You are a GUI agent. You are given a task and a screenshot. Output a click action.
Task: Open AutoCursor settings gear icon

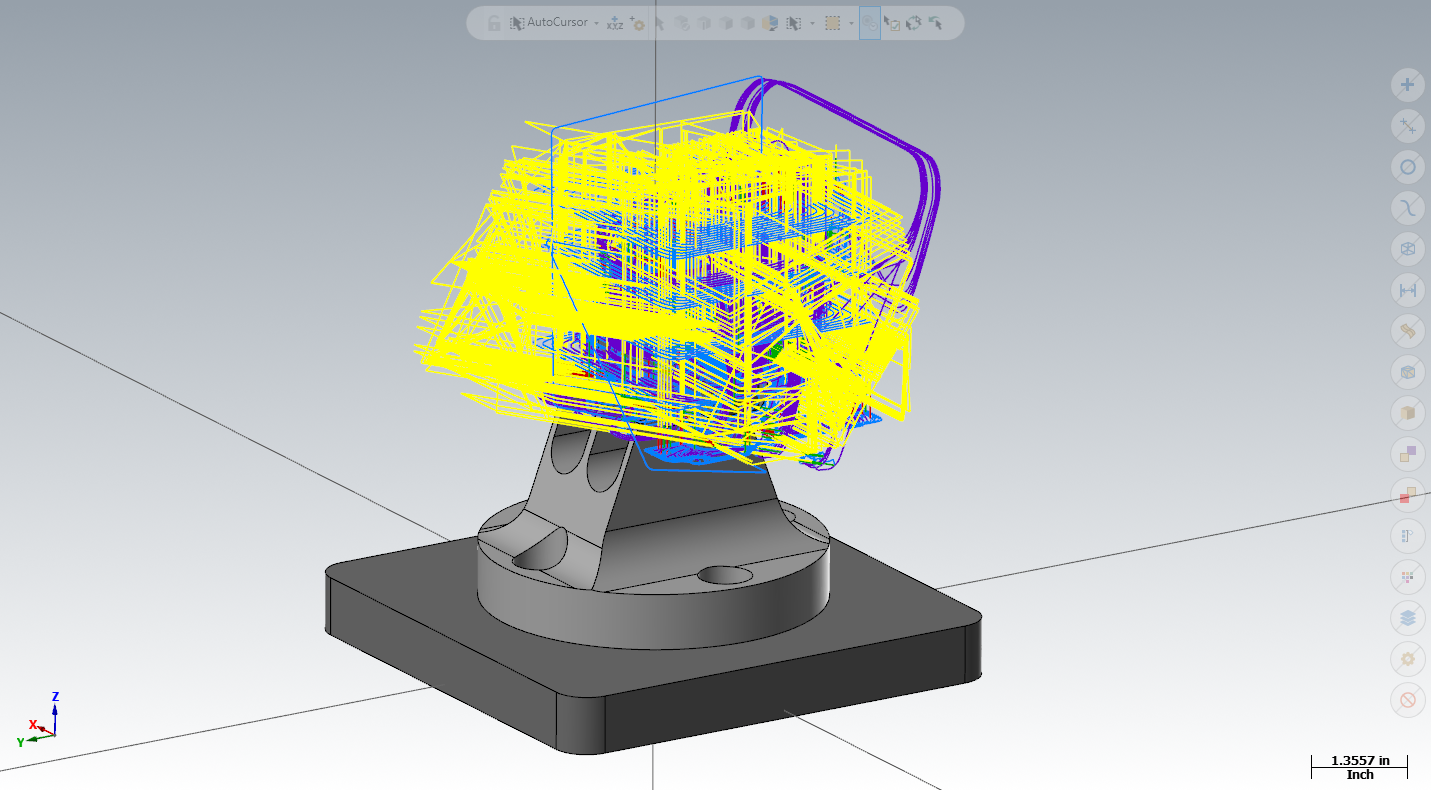pyautogui.click(x=638, y=23)
